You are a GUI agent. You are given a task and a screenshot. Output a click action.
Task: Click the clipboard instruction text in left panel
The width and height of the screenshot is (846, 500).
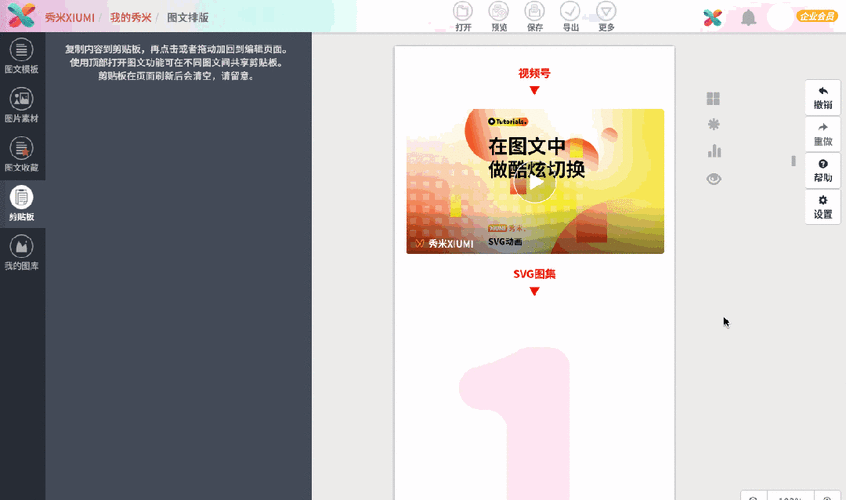(176, 63)
